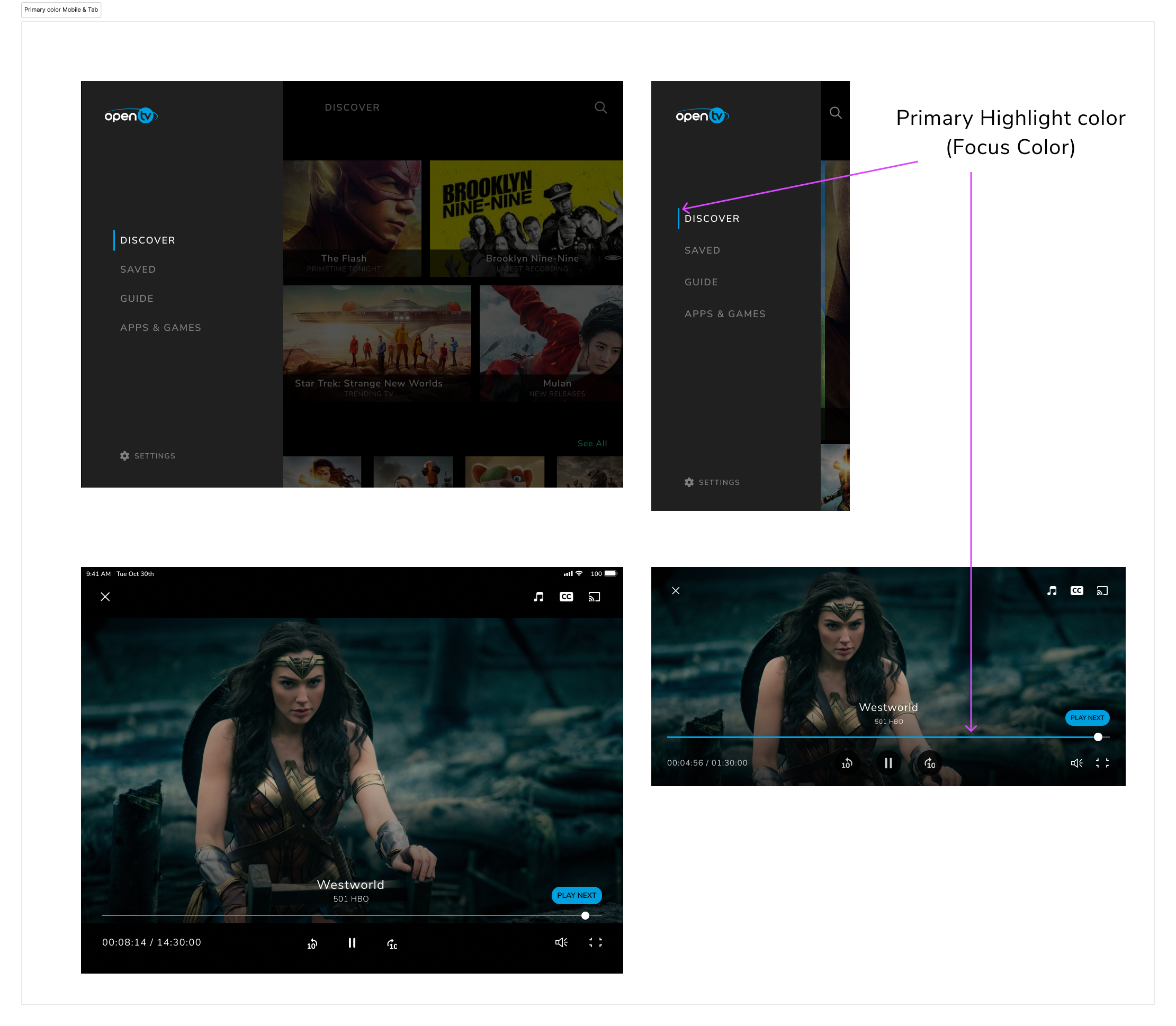Select Guide in the tablet sidebar menu
Screen dimensions: 1176x1026
pyautogui.click(x=137, y=298)
